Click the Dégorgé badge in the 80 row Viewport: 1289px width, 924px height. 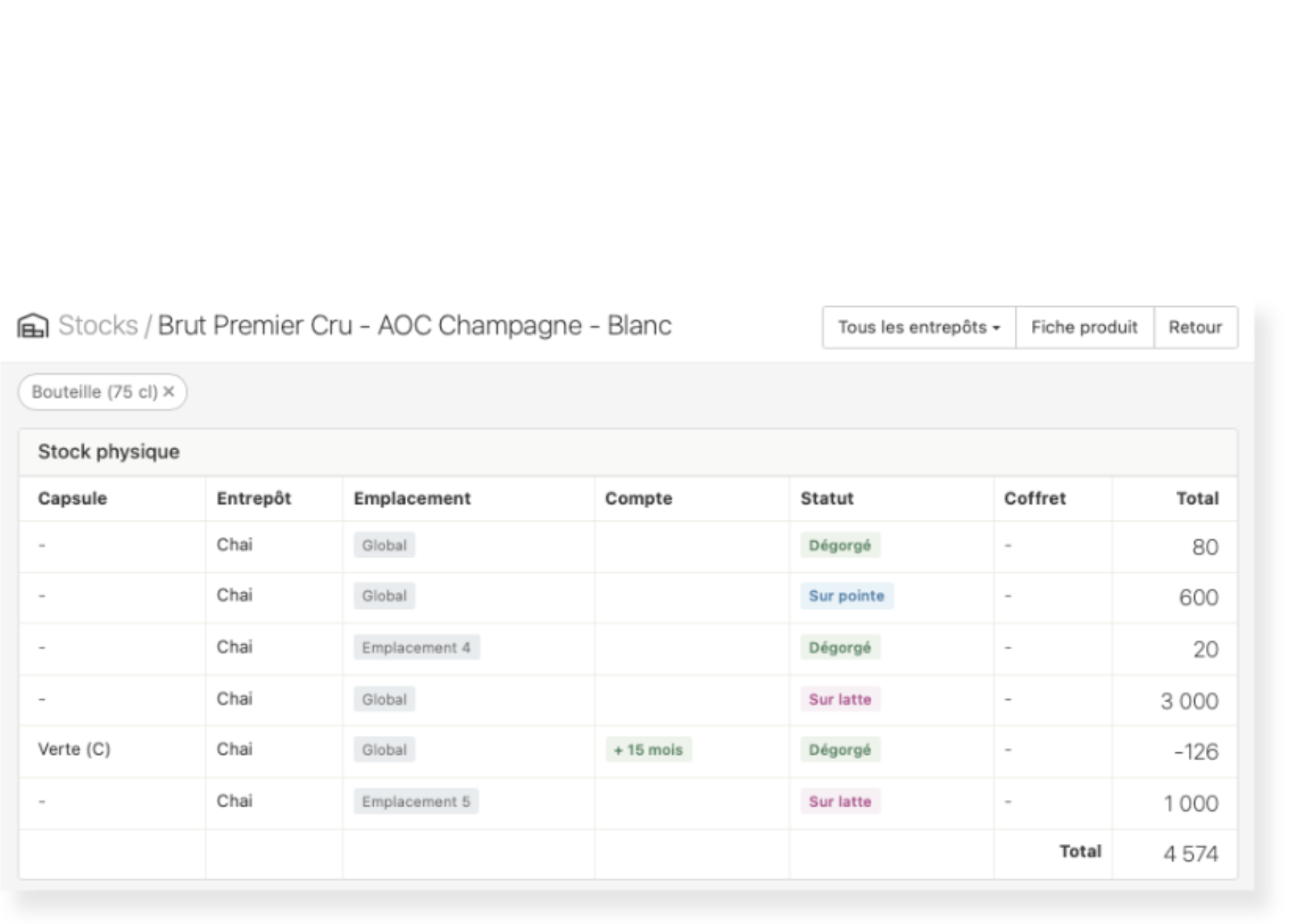[x=840, y=545]
